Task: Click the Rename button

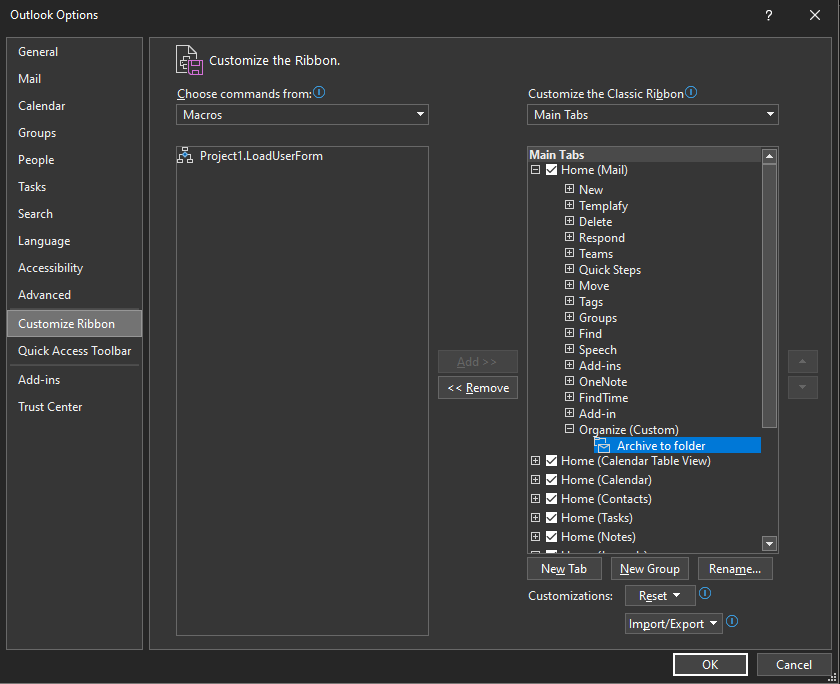Action: pyautogui.click(x=735, y=569)
